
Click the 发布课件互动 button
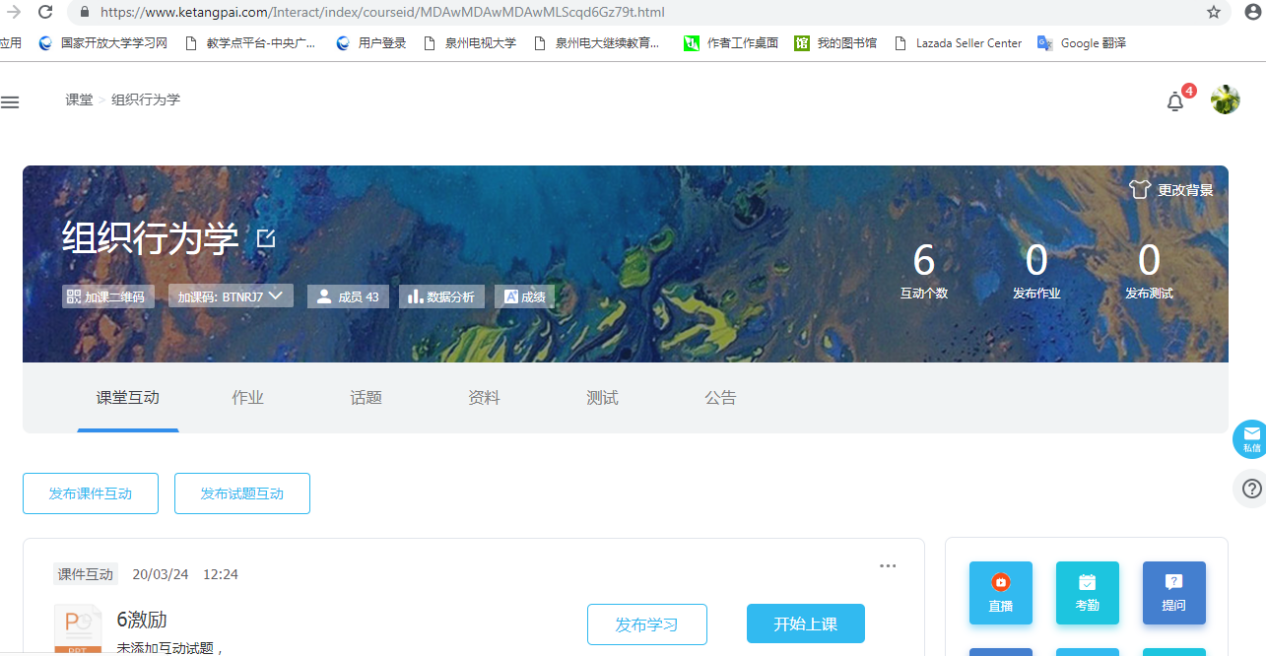click(x=91, y=494)
